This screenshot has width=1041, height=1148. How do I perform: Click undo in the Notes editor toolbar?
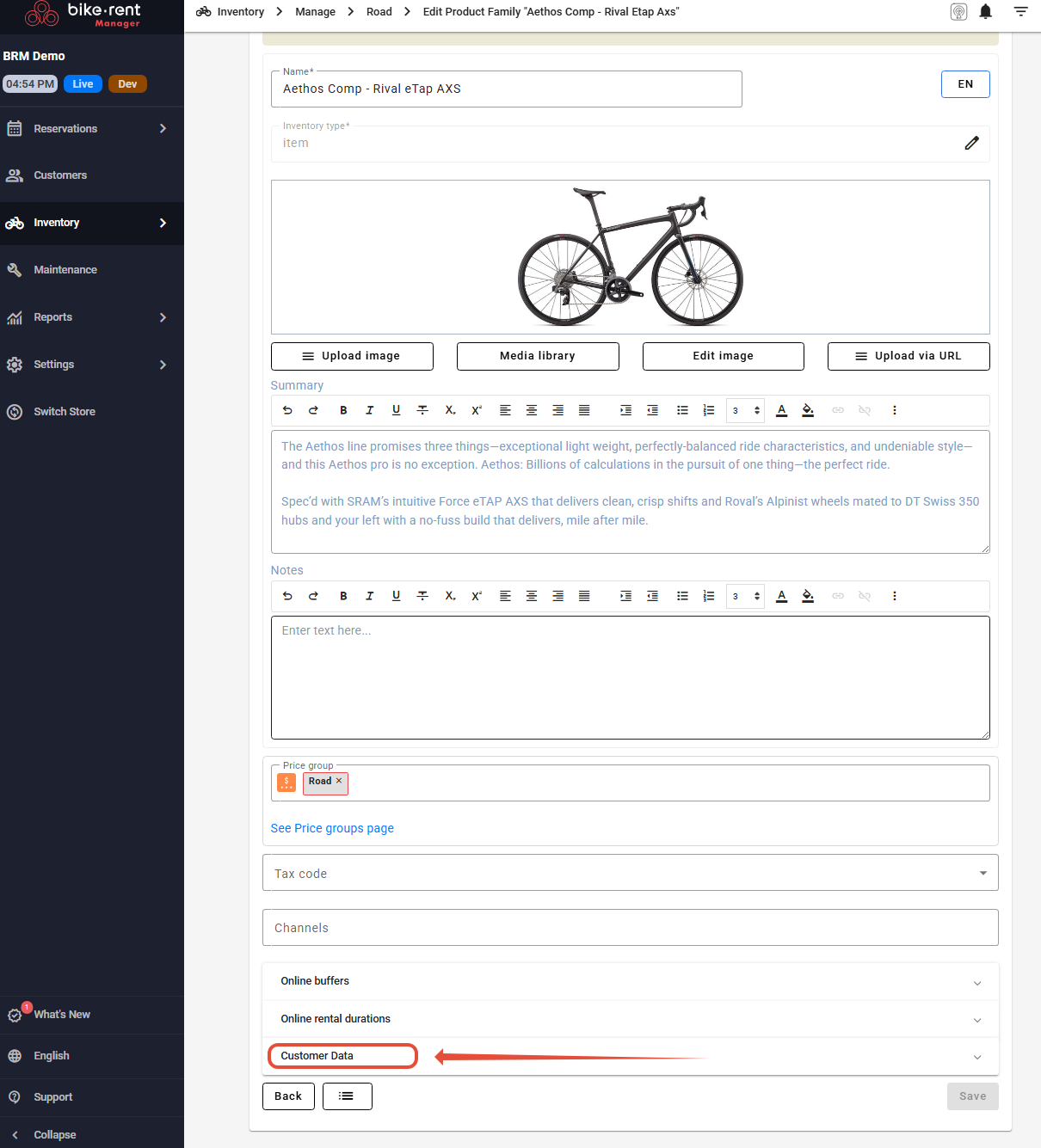[x=287, y=596]
